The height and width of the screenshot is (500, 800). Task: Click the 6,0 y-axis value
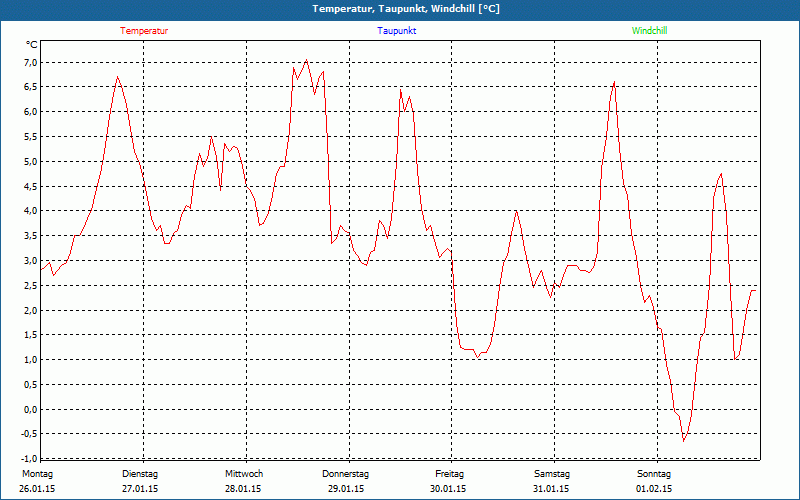31,112
